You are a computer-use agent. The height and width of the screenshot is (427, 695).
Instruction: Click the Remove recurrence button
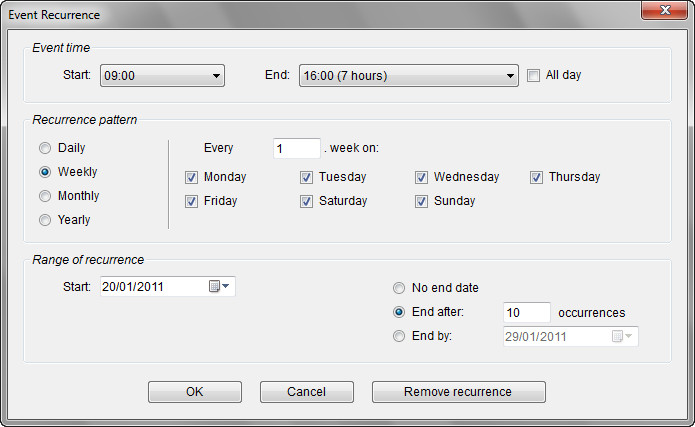(x=458, y=392)
